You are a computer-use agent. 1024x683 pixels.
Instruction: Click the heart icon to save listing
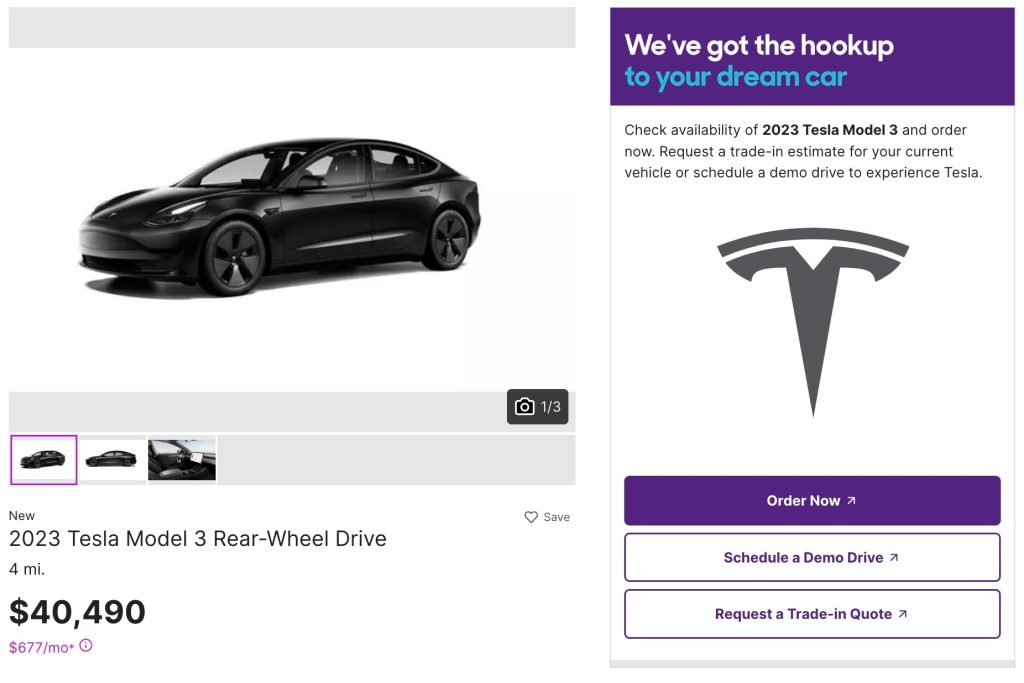(x=531, y=517)
